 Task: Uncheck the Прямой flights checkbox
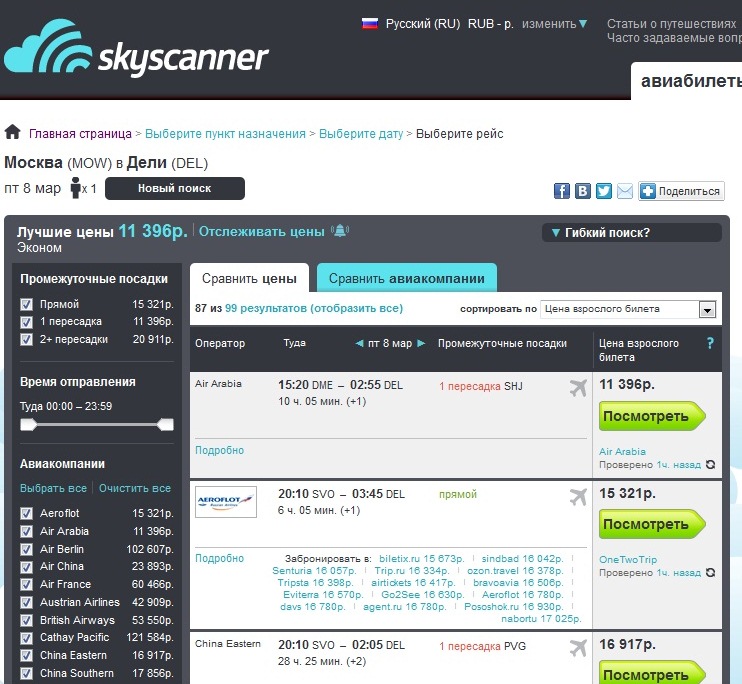click(27, 304)
